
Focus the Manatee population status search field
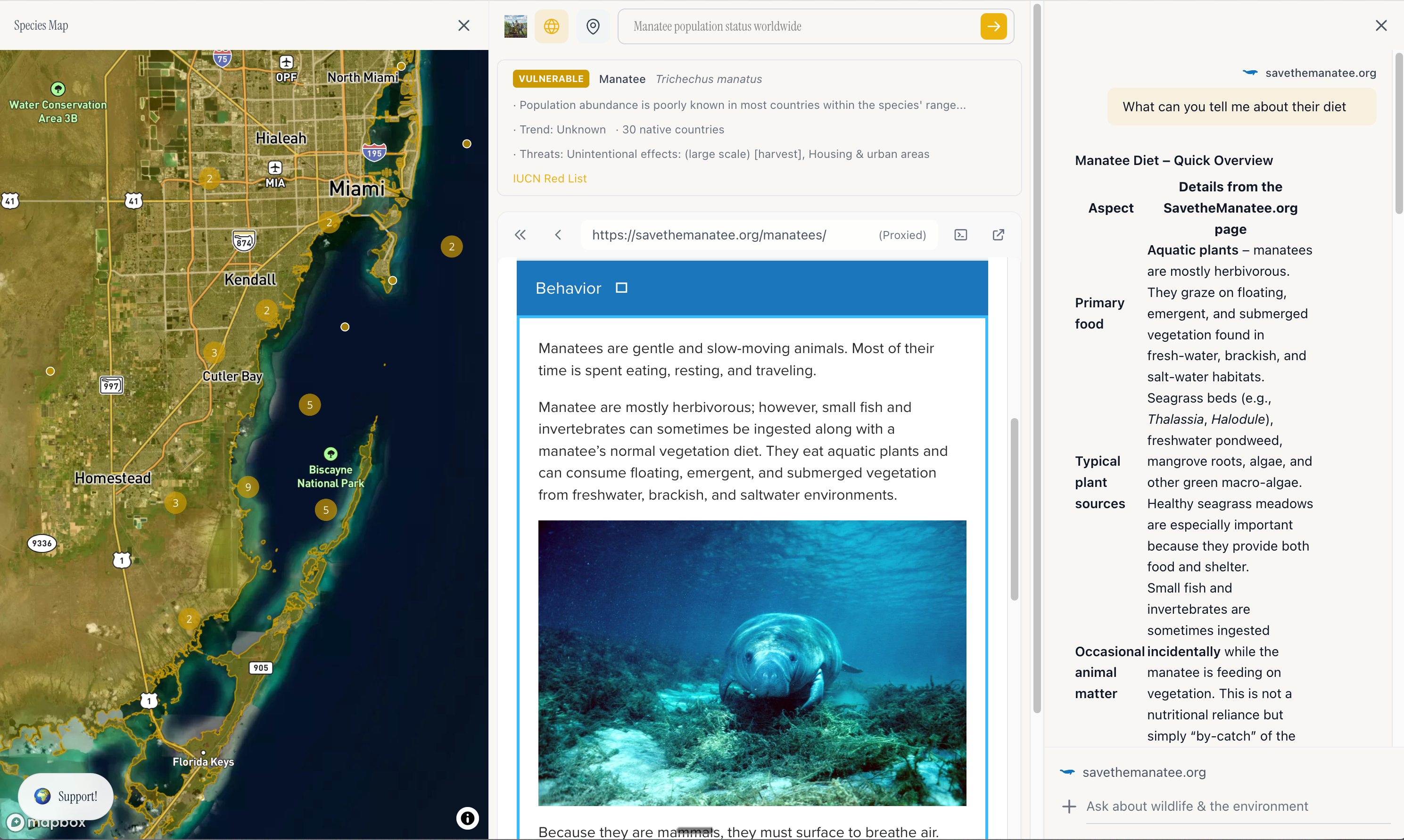point(798,26)
